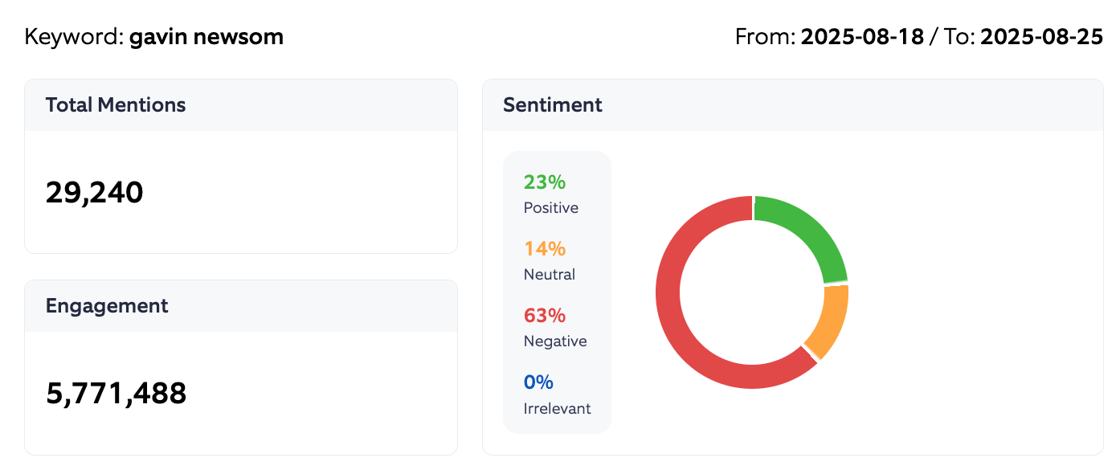
Task: Select the 14% Neutral percentage value
Action: (x=544, y=248)
